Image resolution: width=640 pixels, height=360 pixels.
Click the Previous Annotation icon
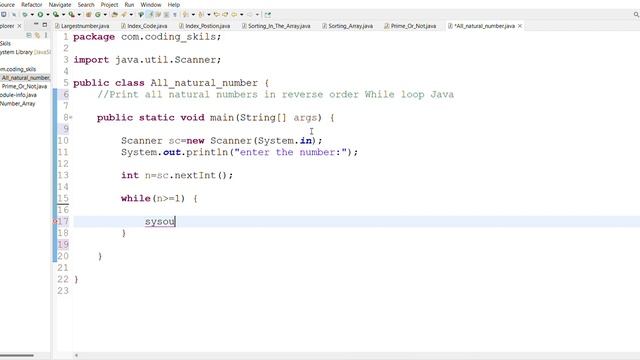(201, 15)
